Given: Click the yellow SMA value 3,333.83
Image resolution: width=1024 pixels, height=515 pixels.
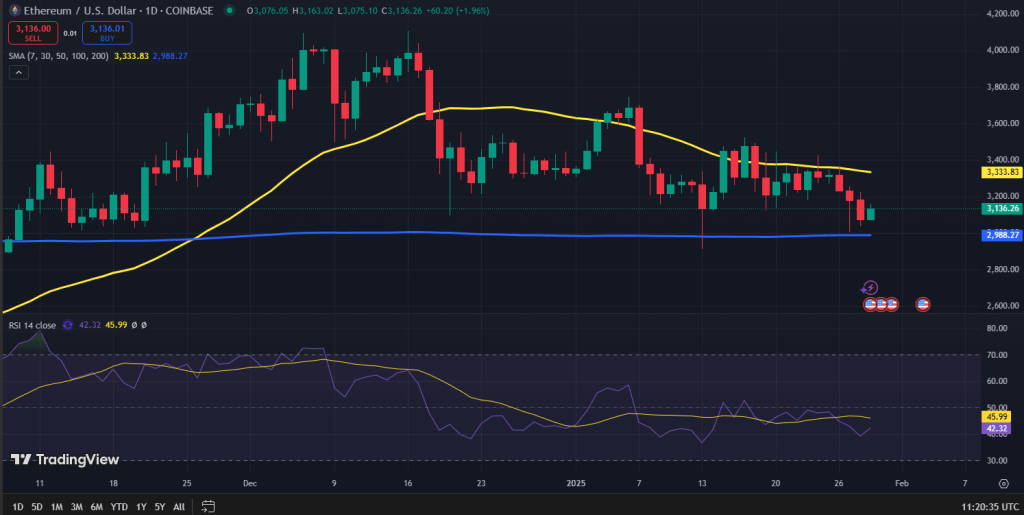Looking at the screenshot, I should [131, 56].
